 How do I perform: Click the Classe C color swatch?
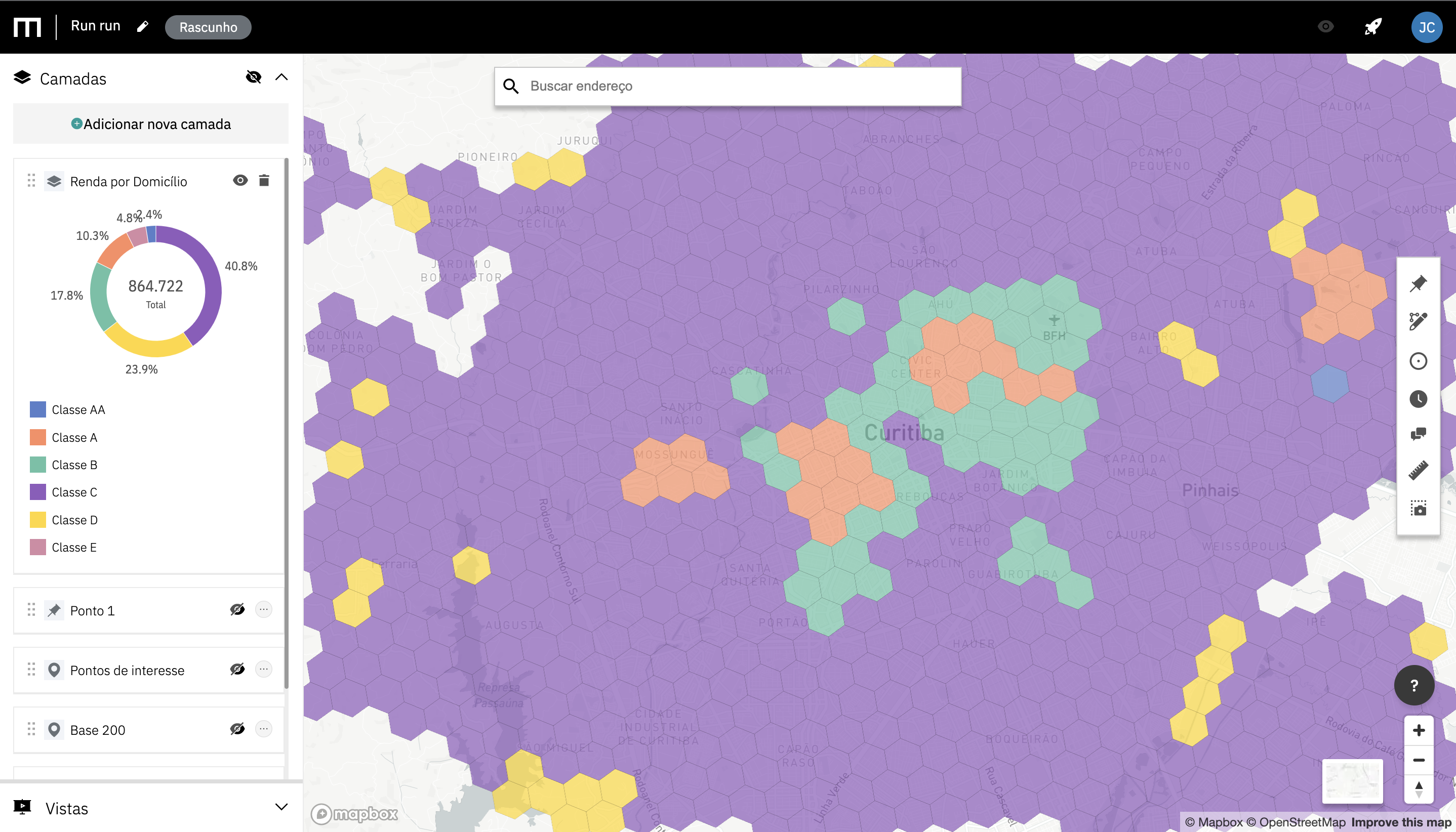[x=38, y=492]
